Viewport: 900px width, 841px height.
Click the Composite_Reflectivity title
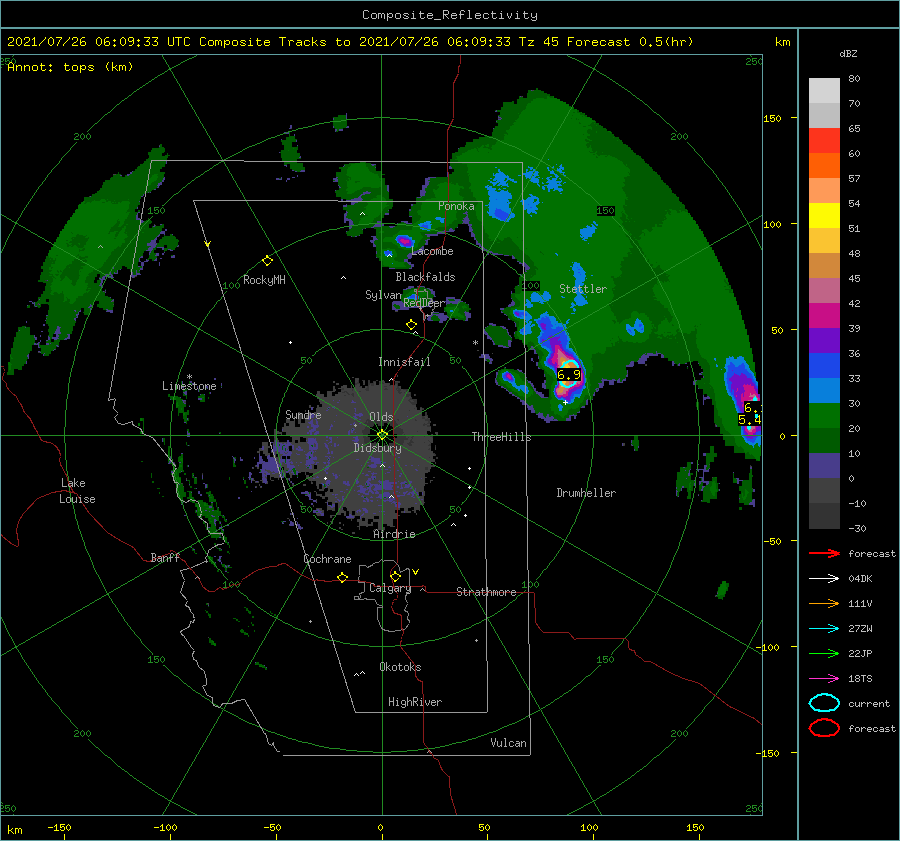click(450, 15)
